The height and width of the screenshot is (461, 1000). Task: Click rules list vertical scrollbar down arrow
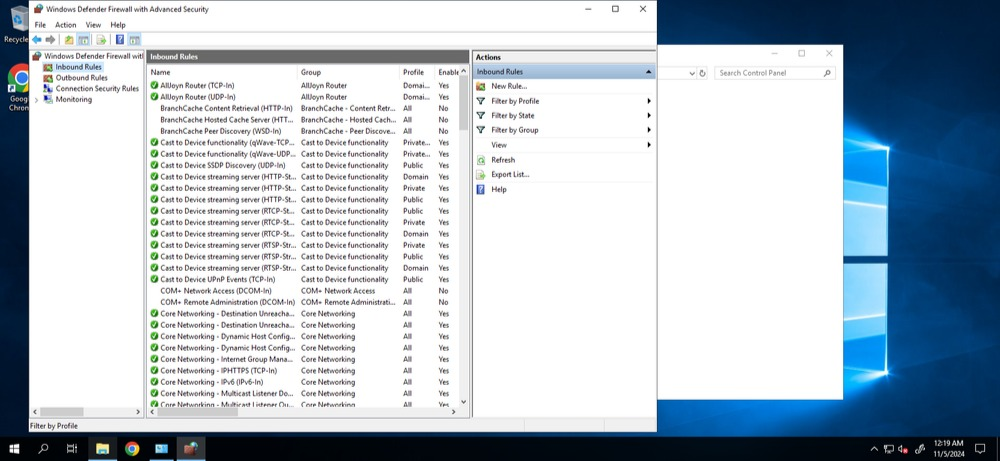pos(463,402)
